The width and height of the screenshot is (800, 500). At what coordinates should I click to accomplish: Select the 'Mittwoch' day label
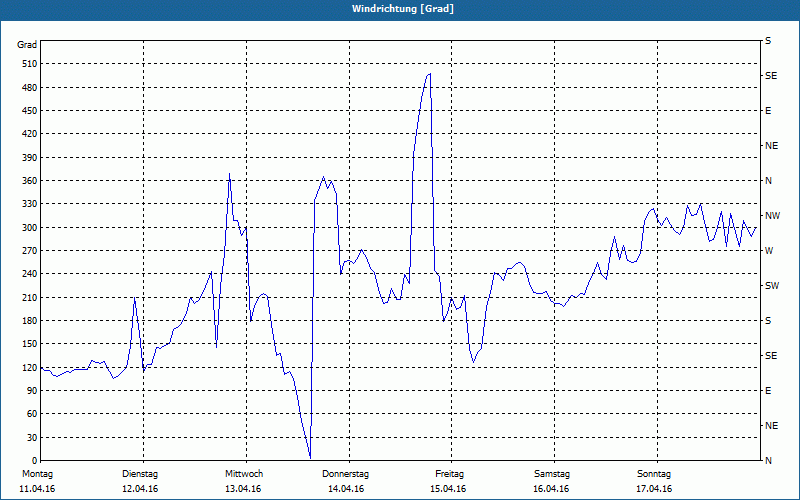tap(243, 474)
